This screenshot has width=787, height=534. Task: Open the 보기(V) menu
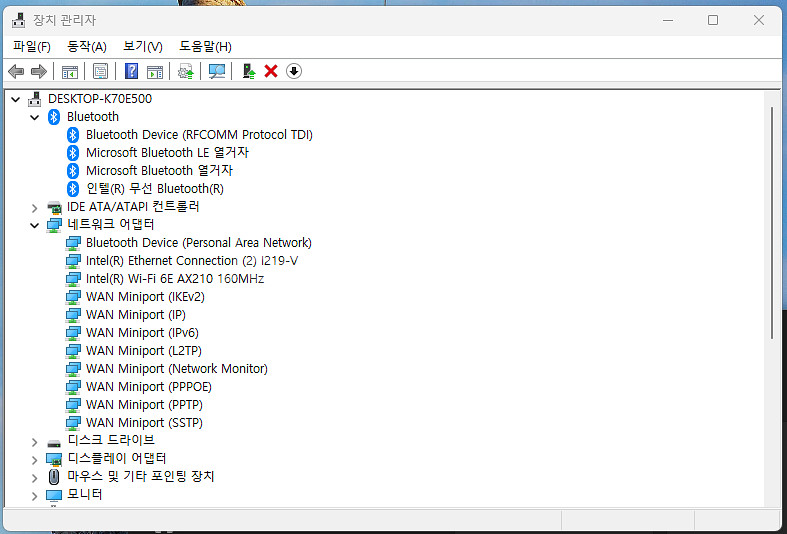(143, 46)
